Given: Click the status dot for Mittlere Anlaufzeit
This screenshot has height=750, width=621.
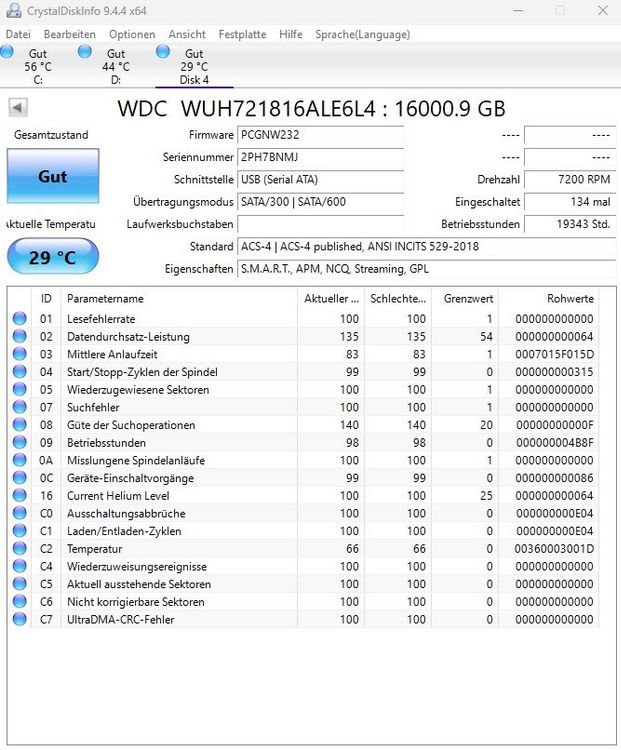Looking at the screenshot, I should [20, 354].
